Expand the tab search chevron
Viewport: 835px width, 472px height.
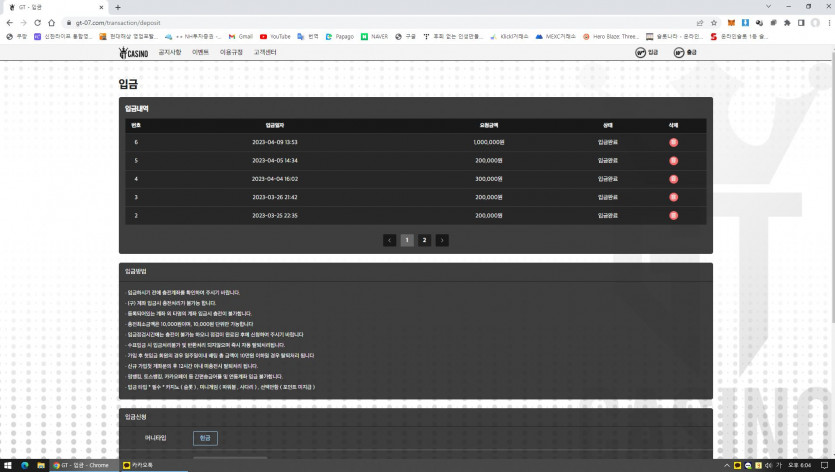click(x=768, y=6)
